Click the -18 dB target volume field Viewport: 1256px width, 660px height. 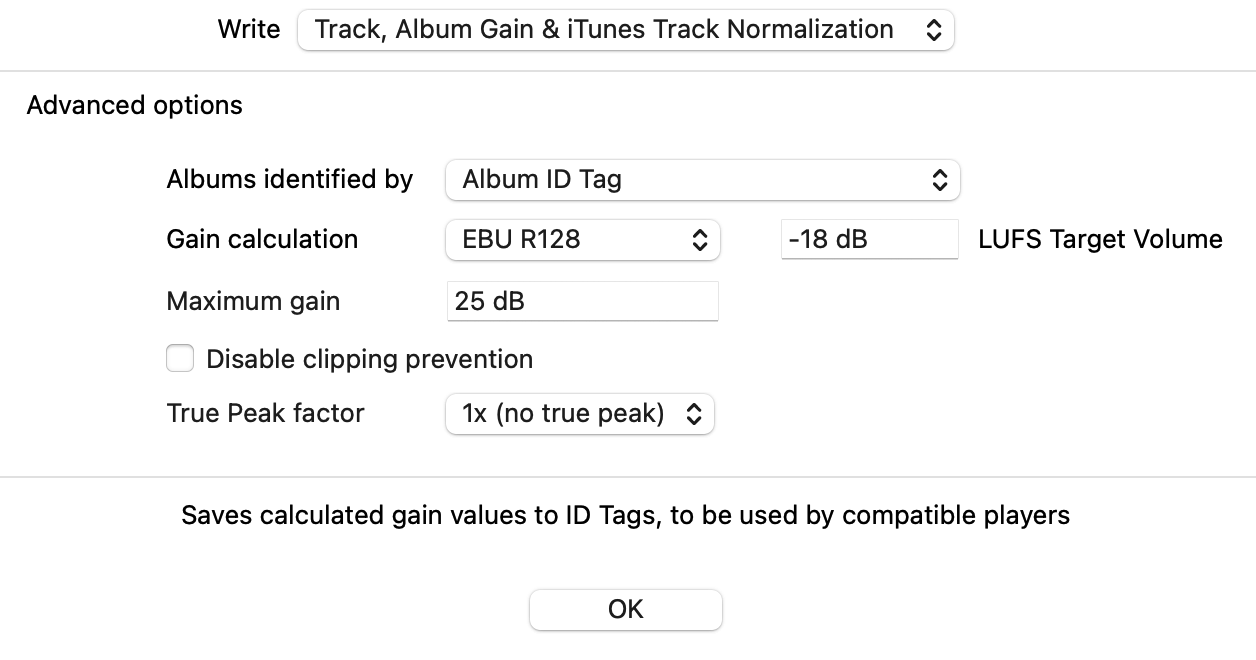868,240
